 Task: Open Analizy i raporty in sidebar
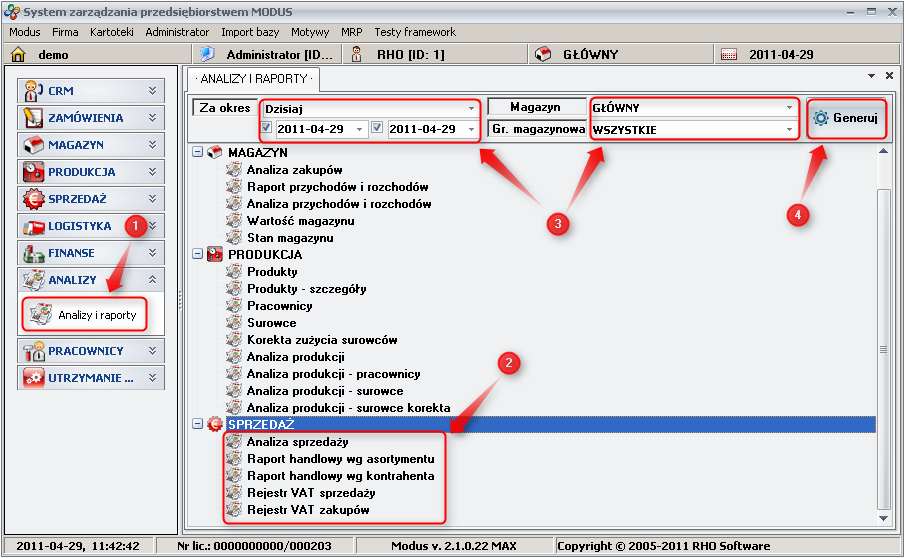84,315
